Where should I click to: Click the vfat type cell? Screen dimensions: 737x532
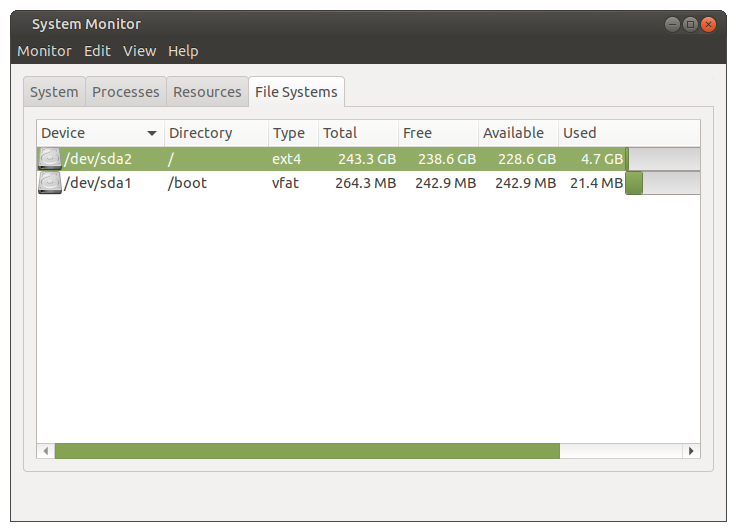[285, 183]
